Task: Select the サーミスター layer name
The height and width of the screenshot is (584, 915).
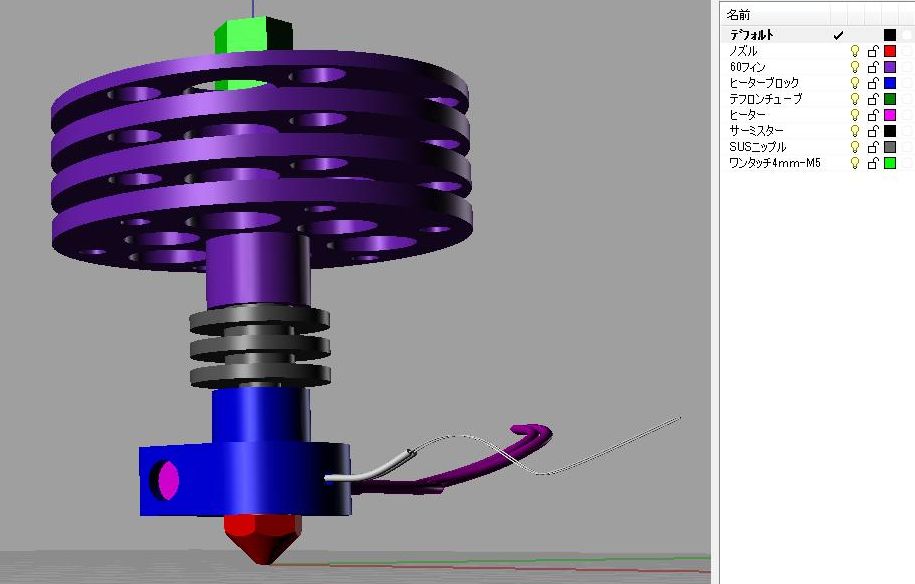Action: pos(756,131)
